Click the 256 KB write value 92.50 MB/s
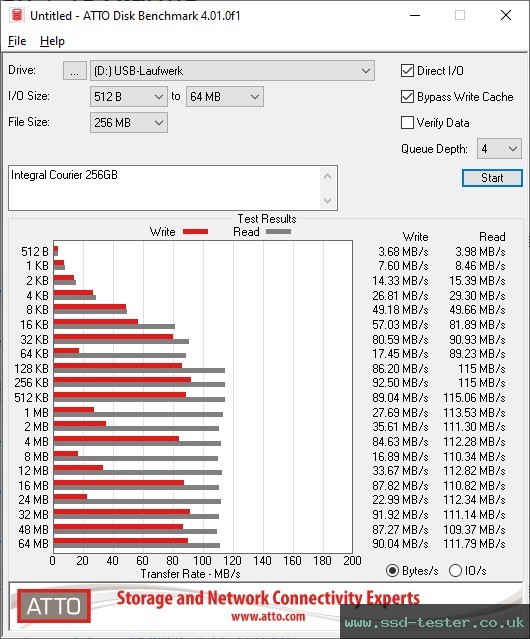The image size is (530, 639). [x=400, y=383]
